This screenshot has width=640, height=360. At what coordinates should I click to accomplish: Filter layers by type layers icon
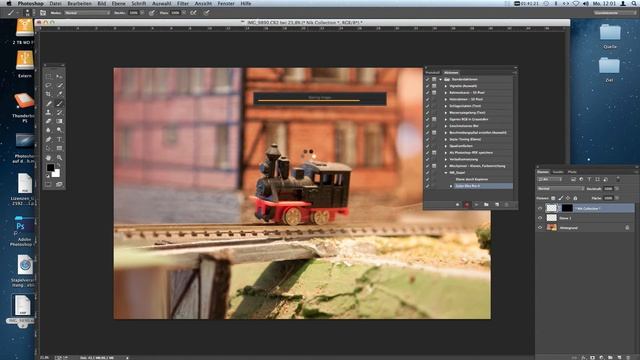pyautogui.click(x=589, y=179)
